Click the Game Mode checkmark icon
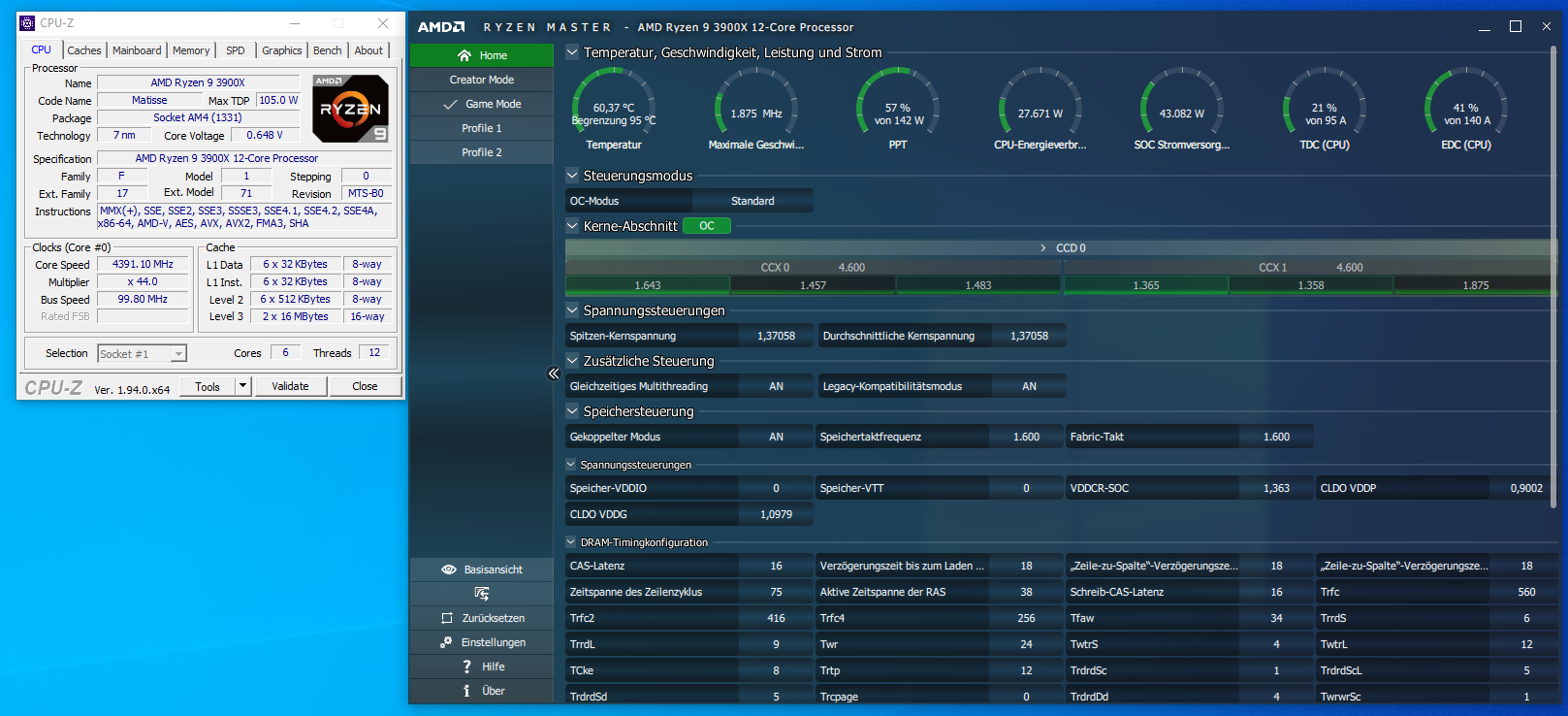1568x716 pixels. click(x=450, y=104)
